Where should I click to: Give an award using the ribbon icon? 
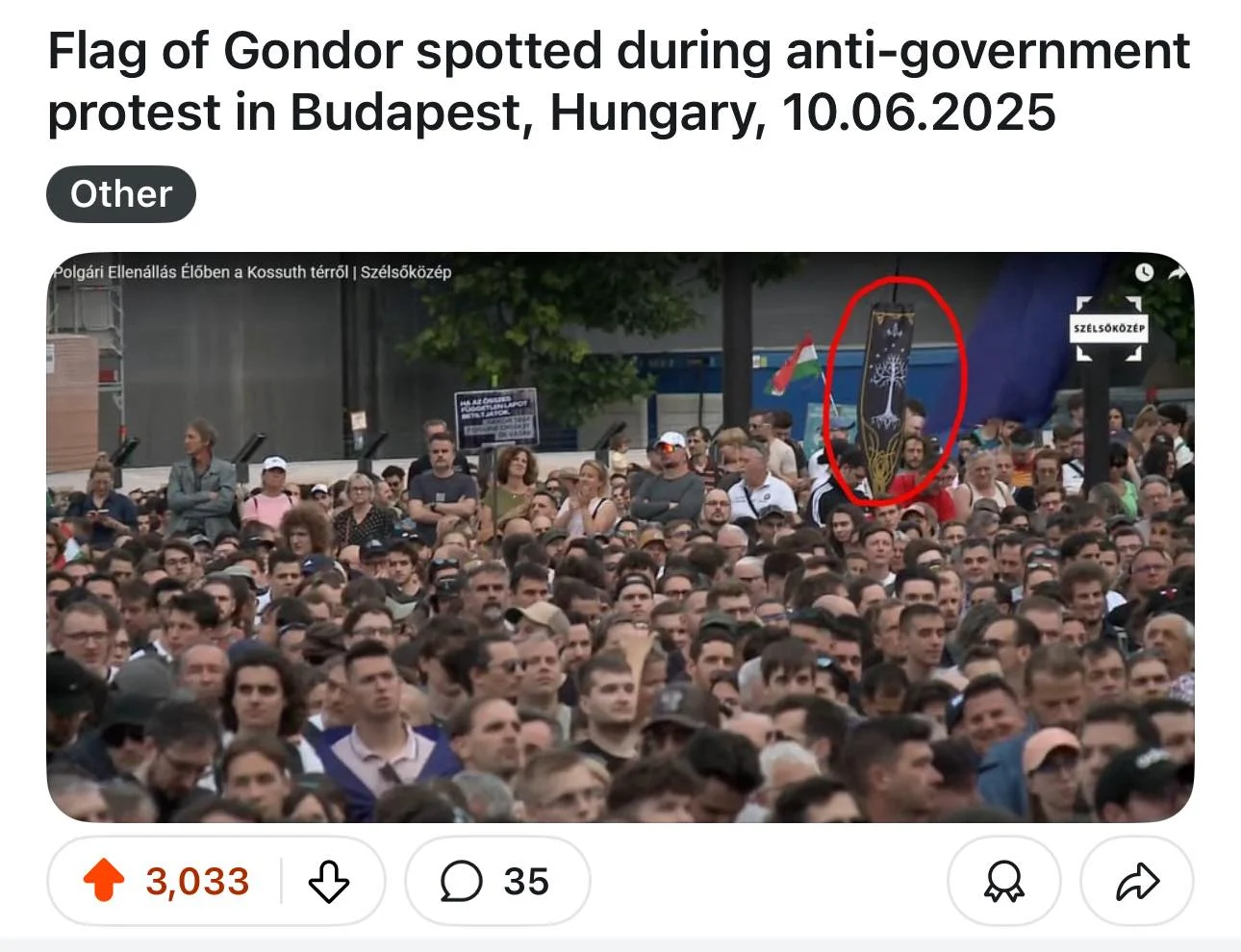pyautogui.click(x=1003, y=881)
